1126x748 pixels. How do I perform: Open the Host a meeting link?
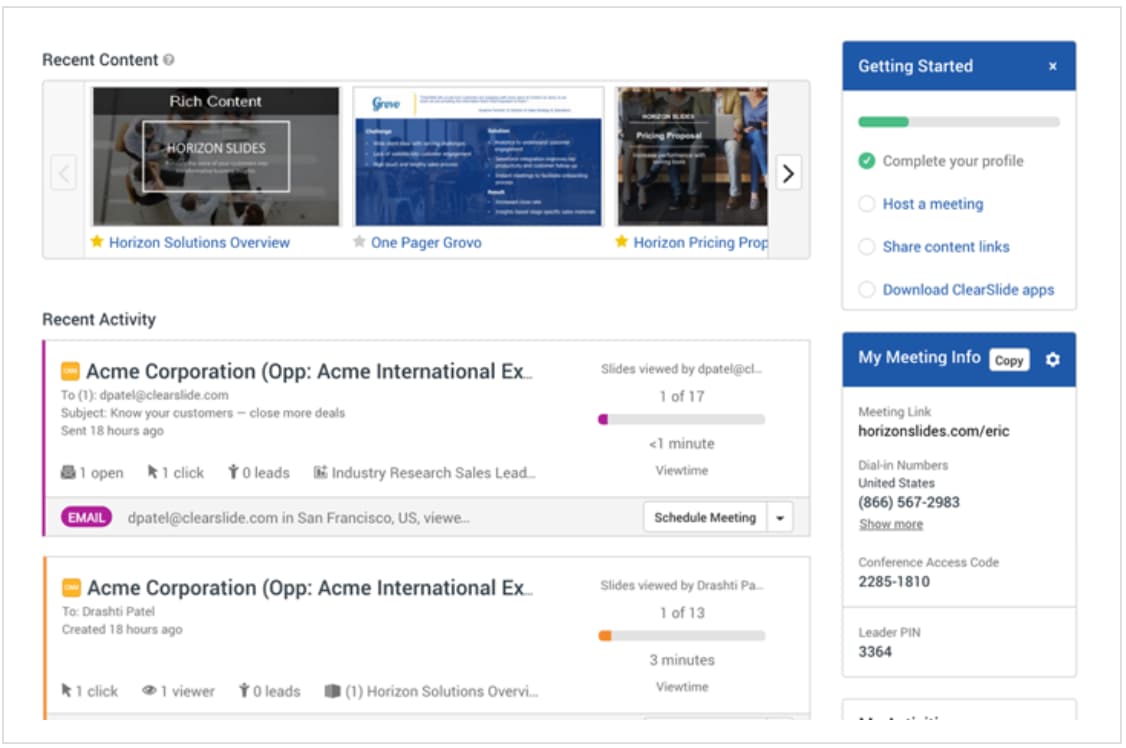[933, 204]
